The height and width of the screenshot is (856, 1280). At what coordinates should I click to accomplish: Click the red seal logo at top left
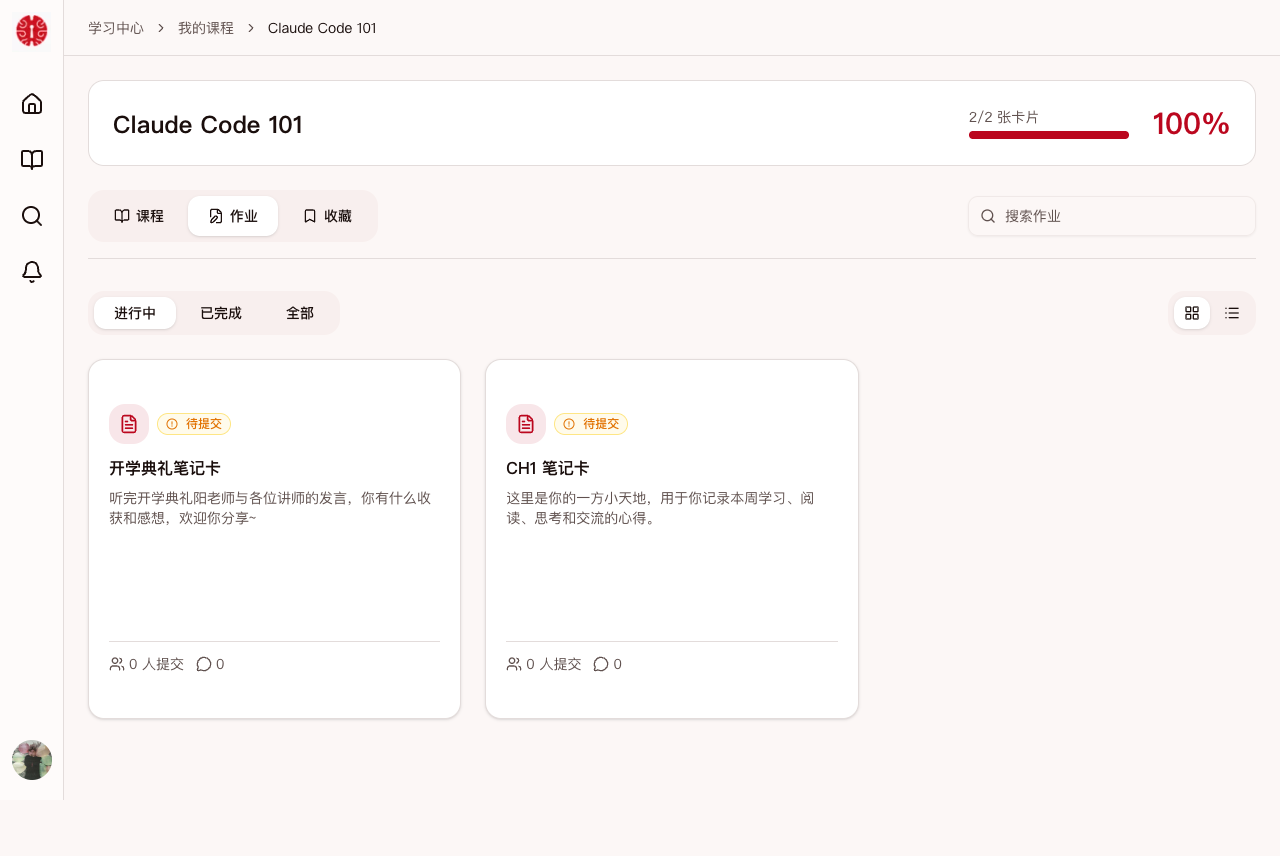pyautogui.click(x=31, y=30)
